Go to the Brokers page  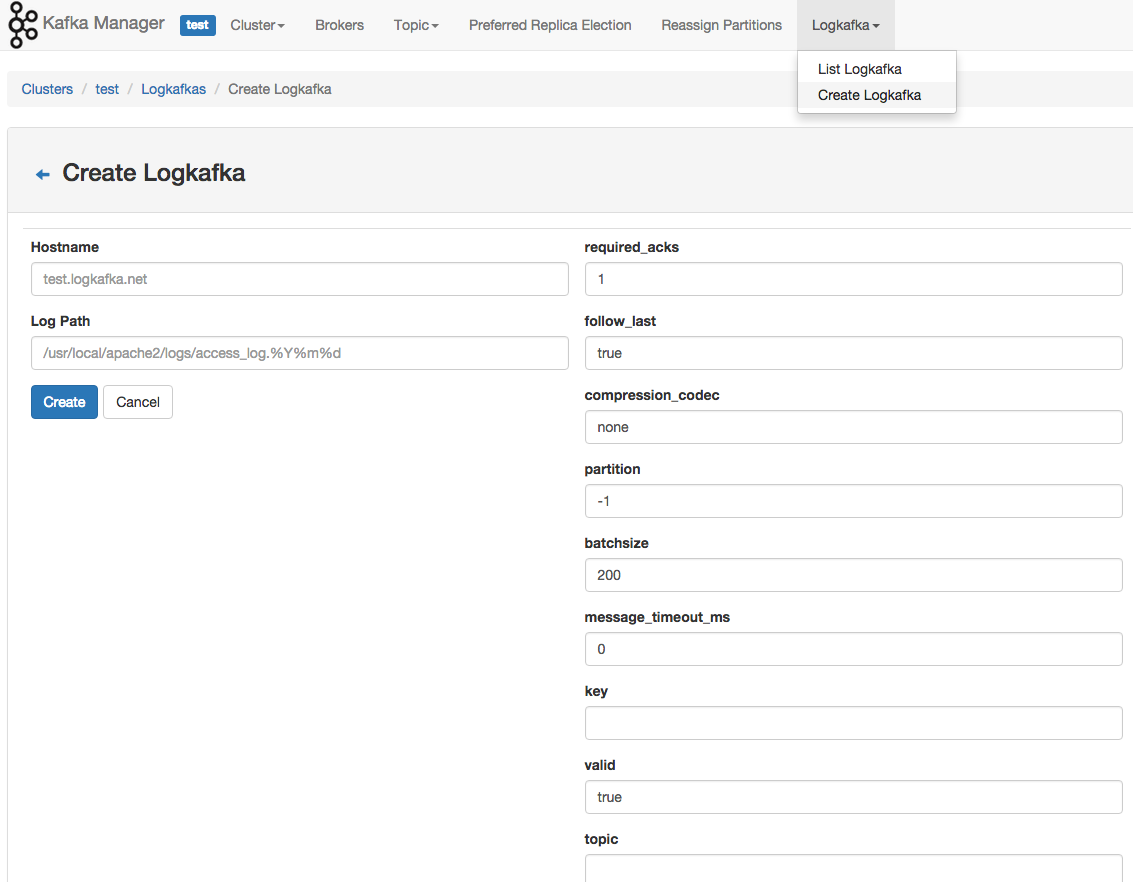(x=339, y=25)
